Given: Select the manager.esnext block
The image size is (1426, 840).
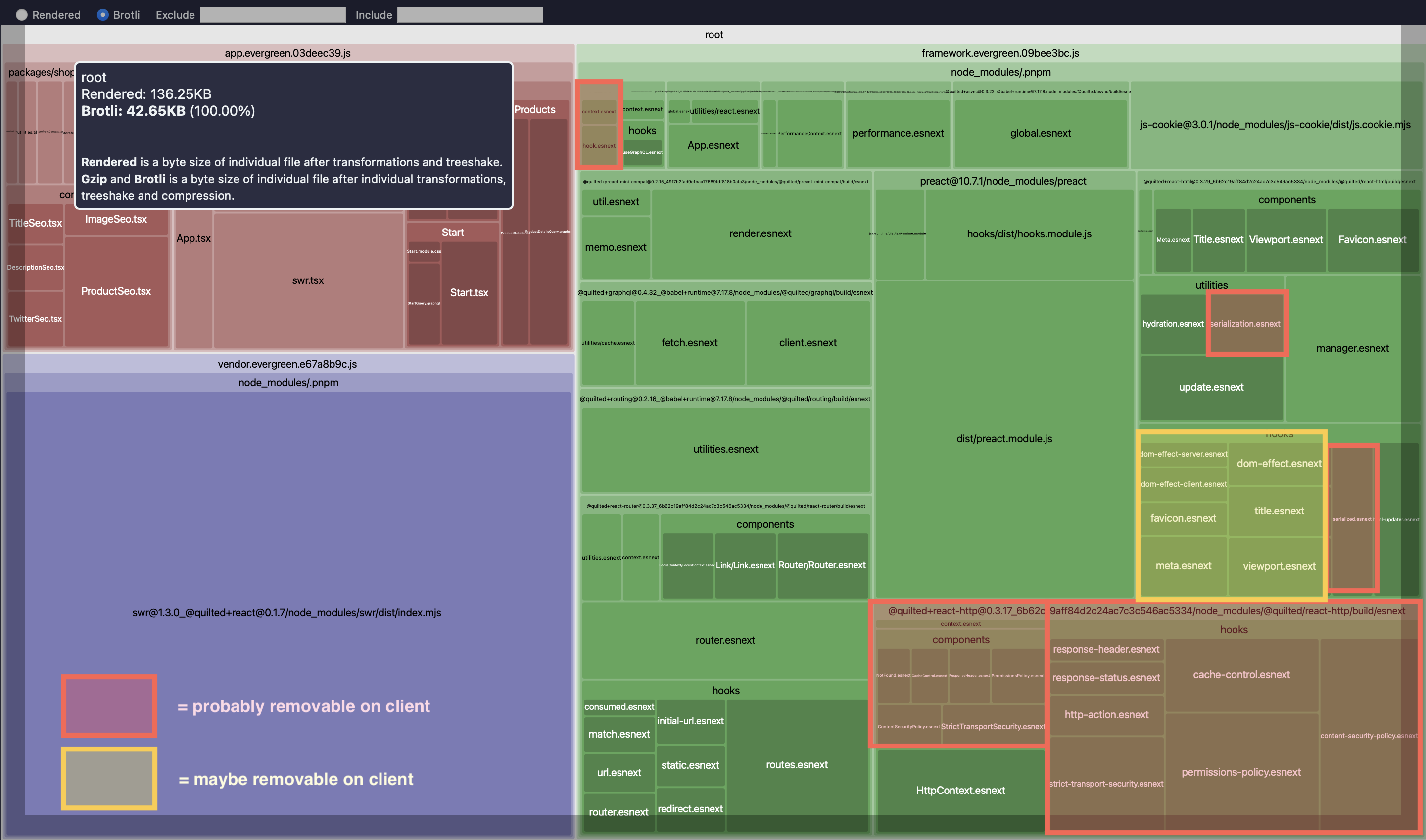Looking at the screenshot, I should pyautogui.click(x=1351, y=348).
